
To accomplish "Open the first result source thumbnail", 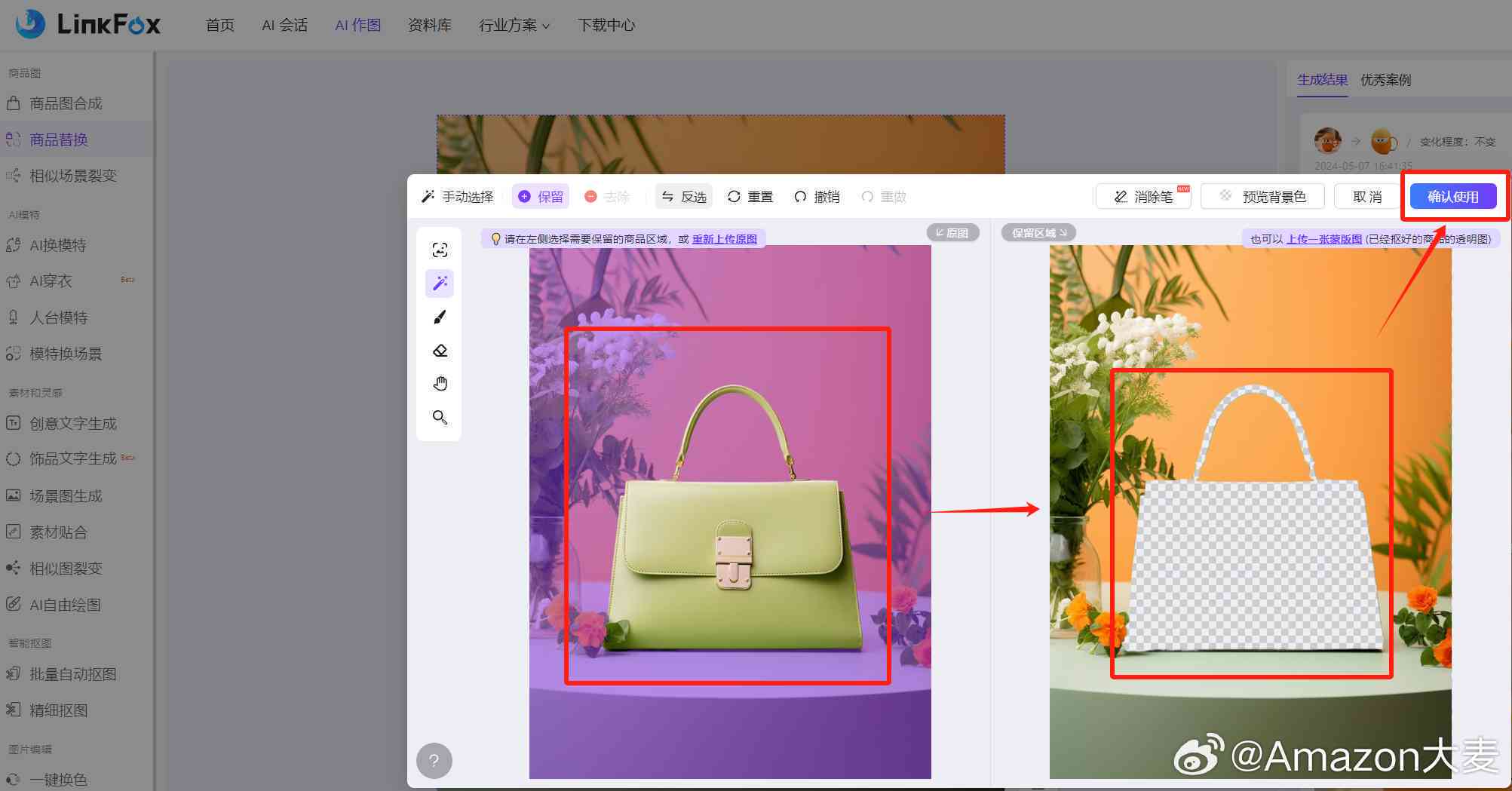I will [x=1327, y=141].
